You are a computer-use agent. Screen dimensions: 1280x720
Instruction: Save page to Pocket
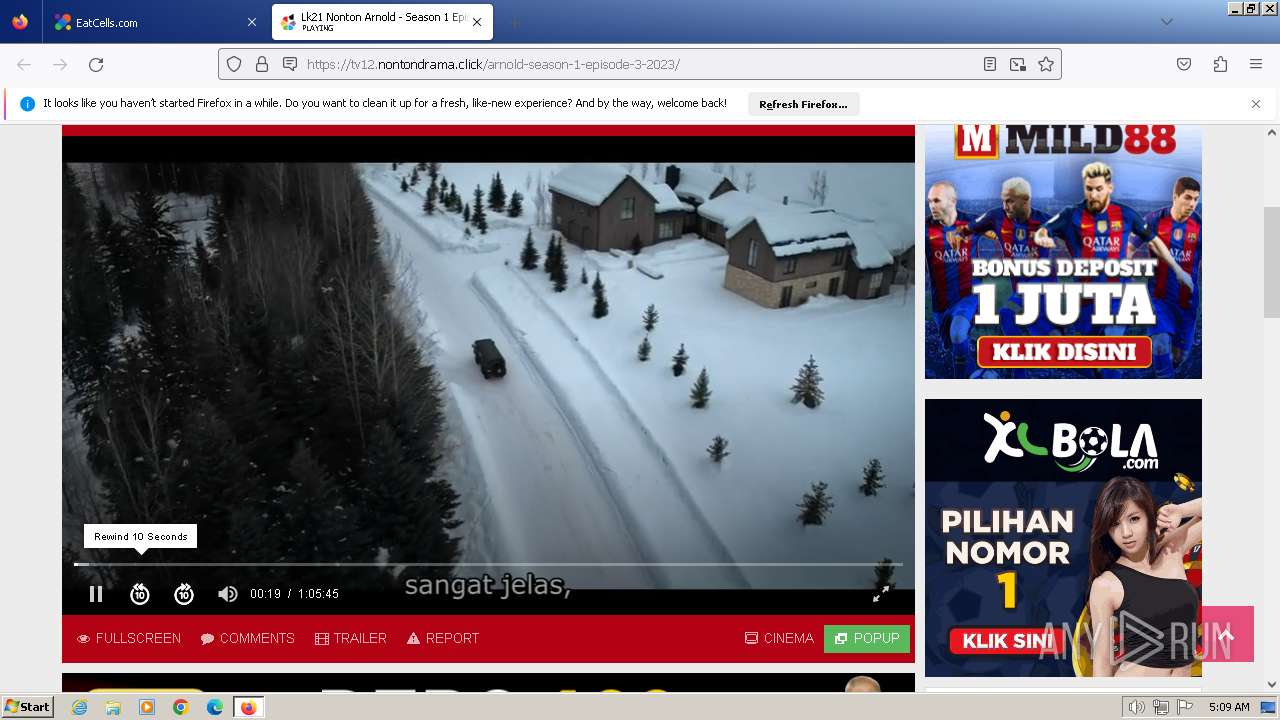point(1184,64)
